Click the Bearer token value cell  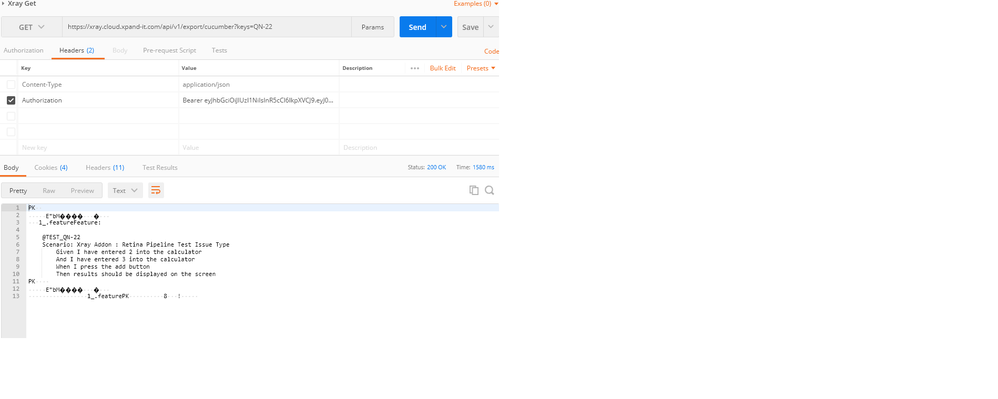coord(259,101)
